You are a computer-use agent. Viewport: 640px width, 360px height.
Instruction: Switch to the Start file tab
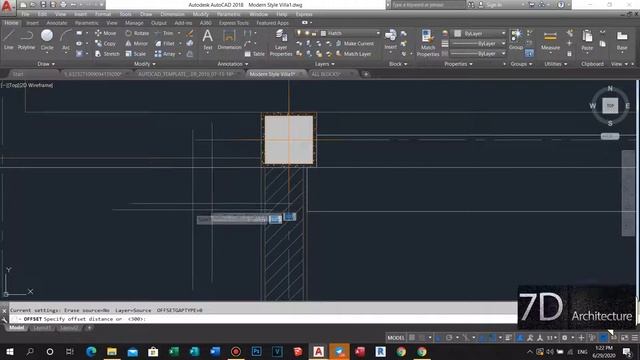(x=18, y=74)
